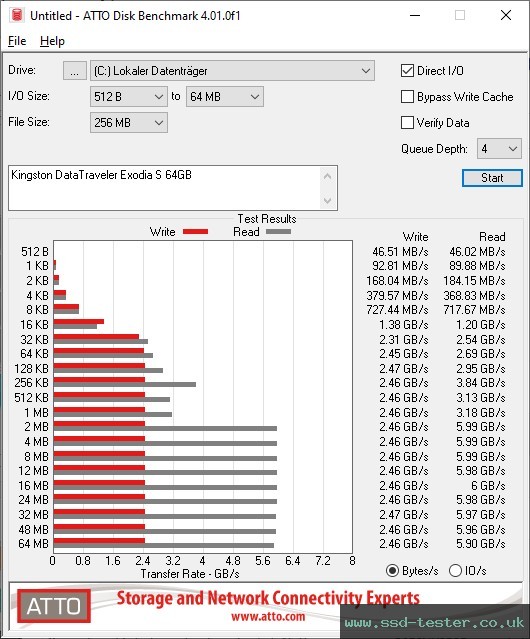Click the description box scroll down arrow
This screenshot has width=530, height=639.
pyautogui.click(x=328, y=200)
